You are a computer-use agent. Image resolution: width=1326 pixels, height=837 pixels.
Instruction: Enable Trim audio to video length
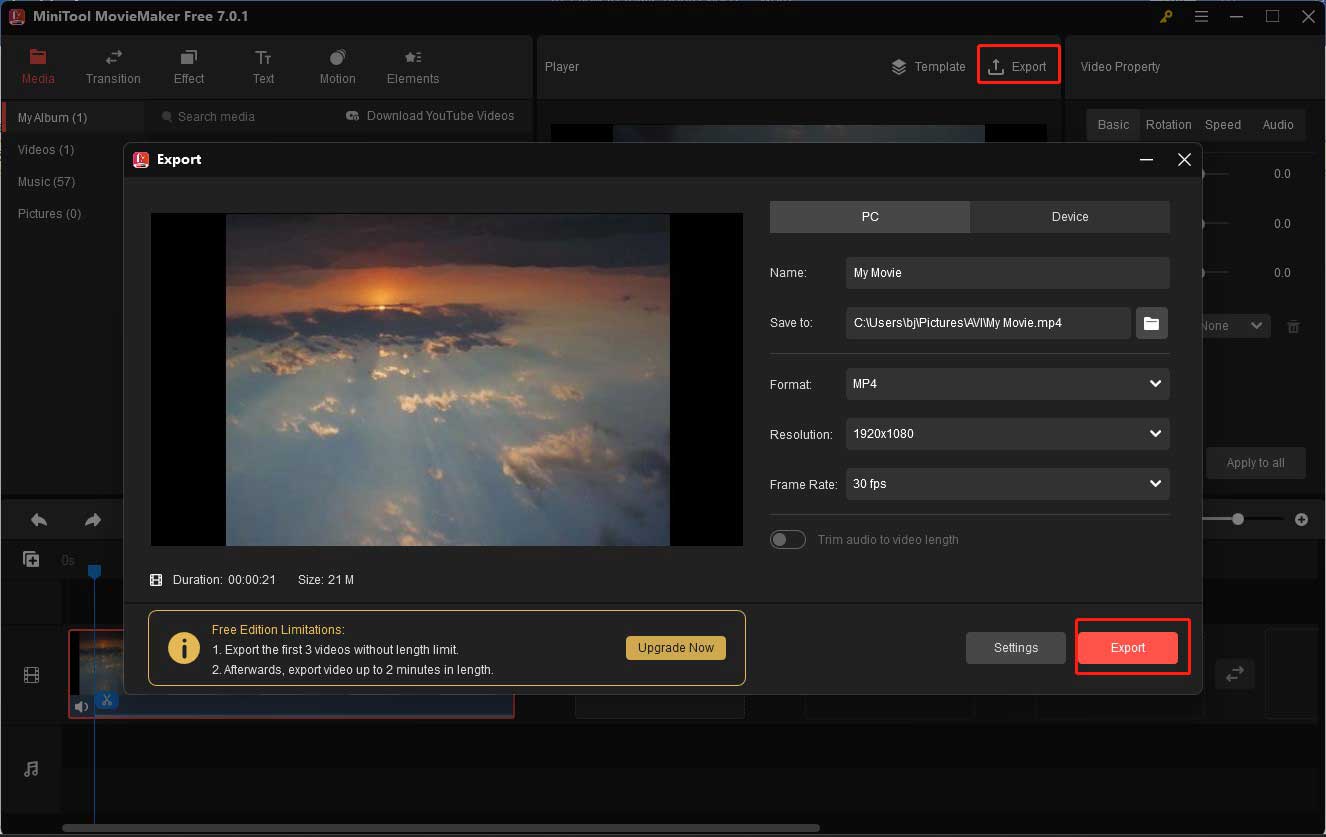coord(788,539)
